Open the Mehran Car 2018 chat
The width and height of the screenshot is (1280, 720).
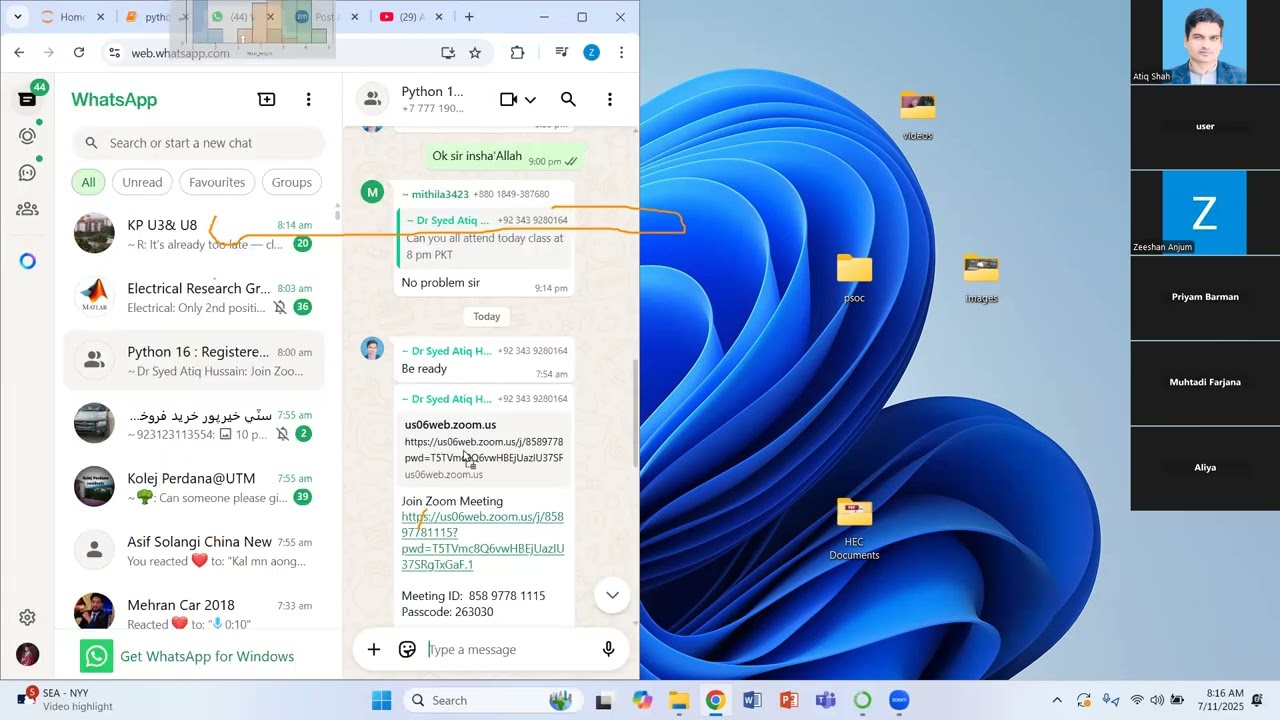coord(194,613)
